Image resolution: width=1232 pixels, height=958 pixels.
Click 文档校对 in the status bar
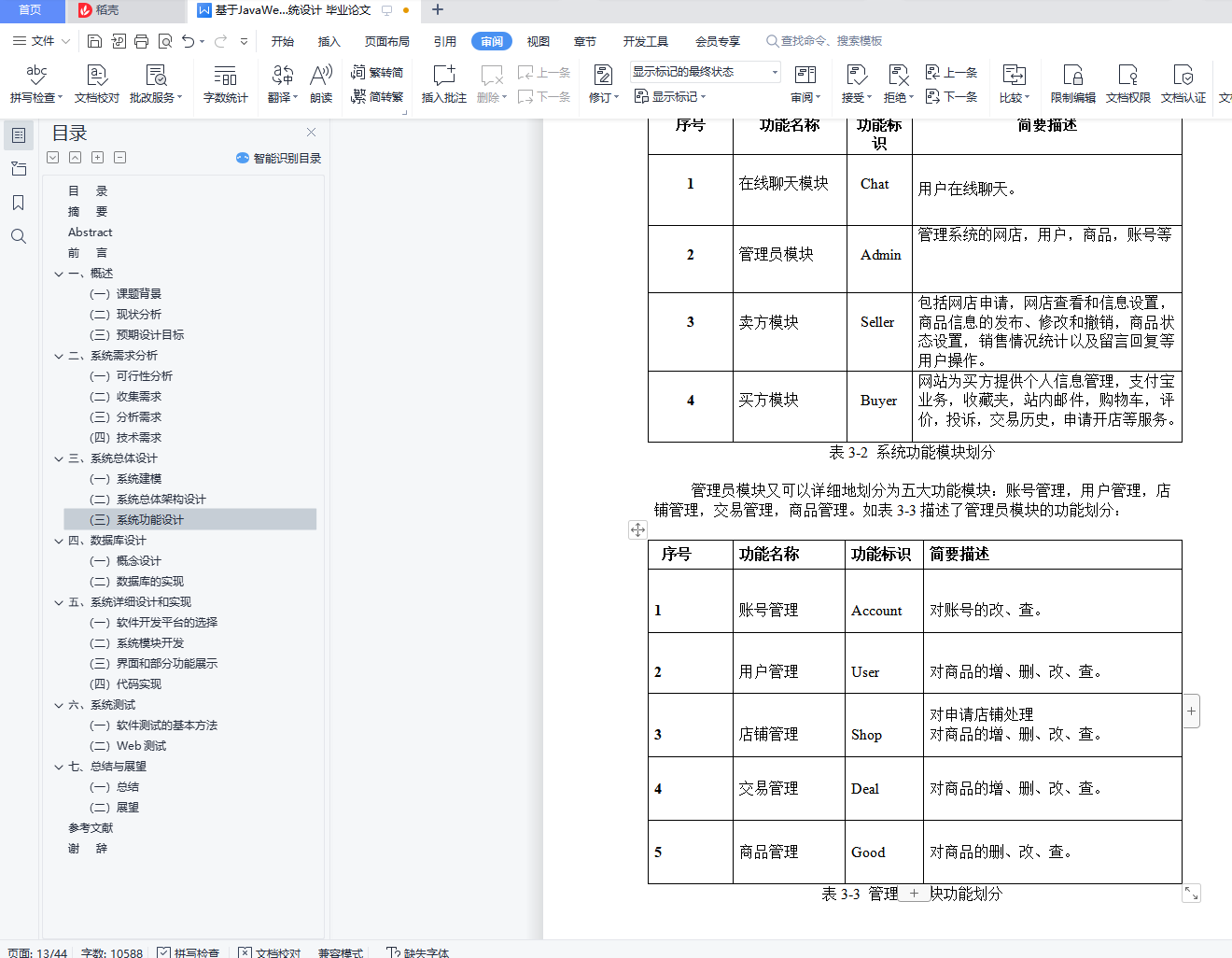[x=270, y=952]
